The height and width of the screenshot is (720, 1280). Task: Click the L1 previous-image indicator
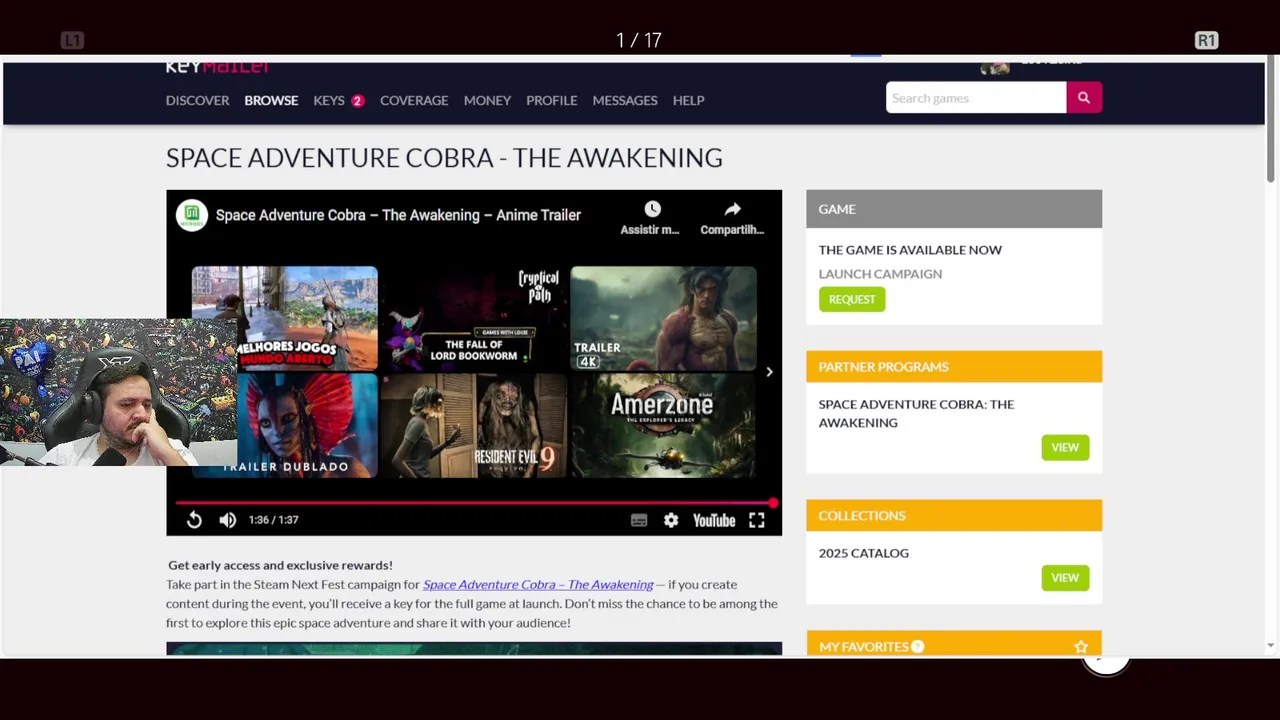tap(72, 40)
